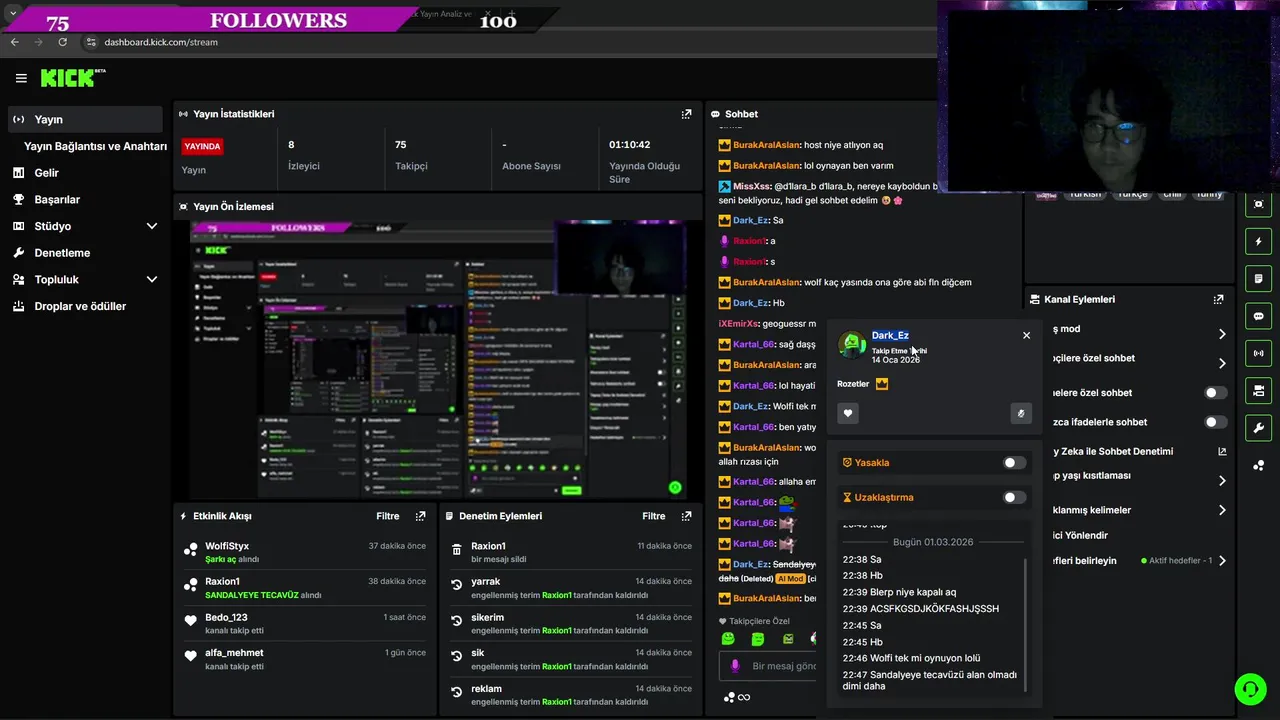Viewport: 1280px width, 720px height.
Task: Reload the browser page
Action: click(62, 42)
